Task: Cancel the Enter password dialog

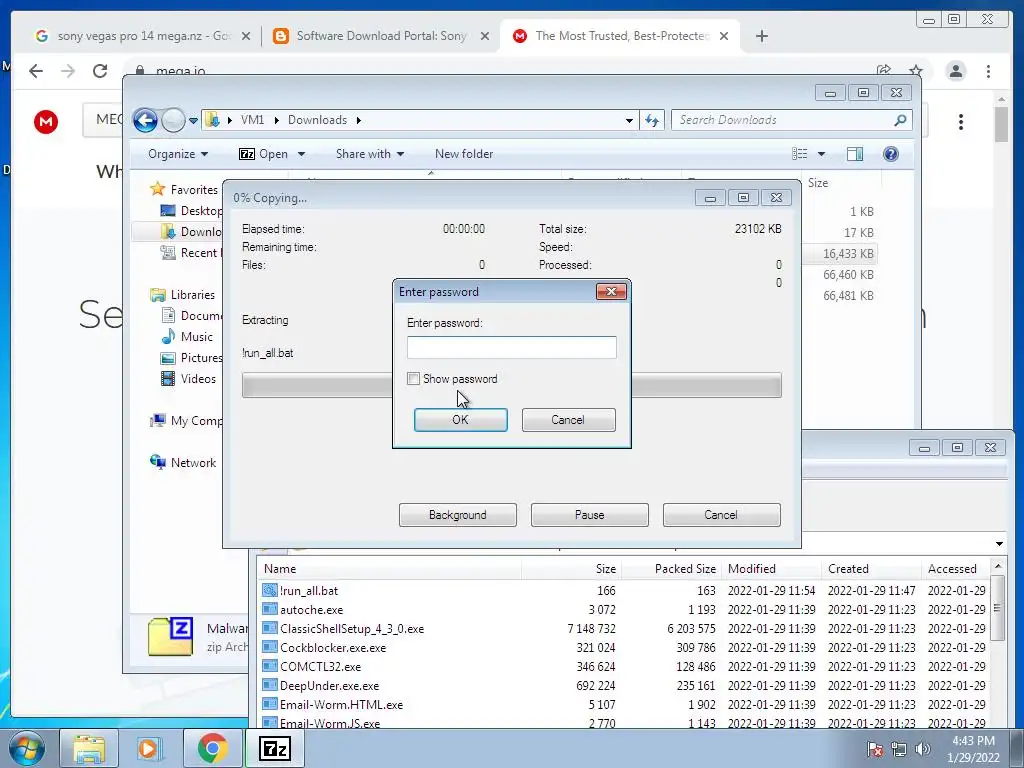Action: pos(568,420)
